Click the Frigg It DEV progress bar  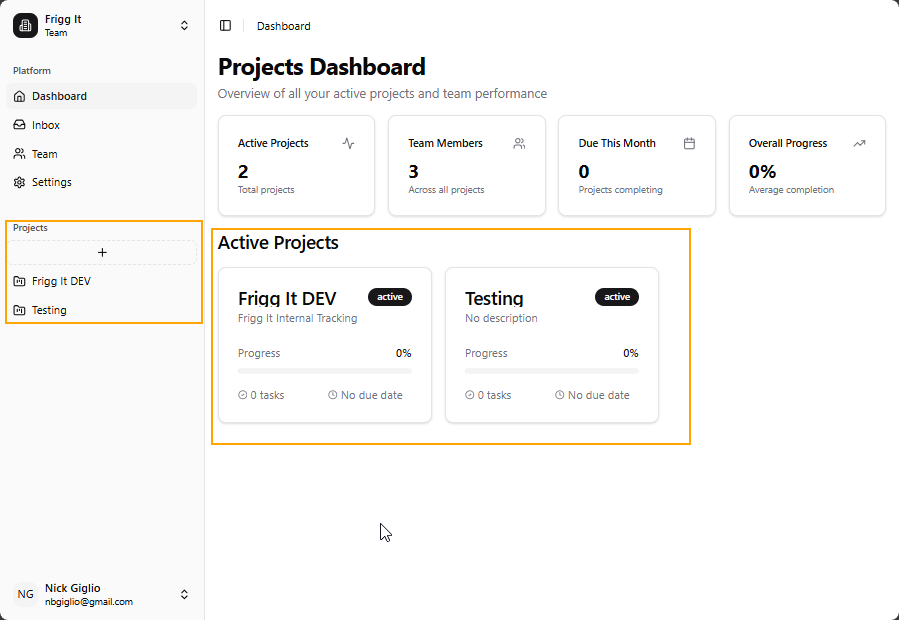(324, 371)
